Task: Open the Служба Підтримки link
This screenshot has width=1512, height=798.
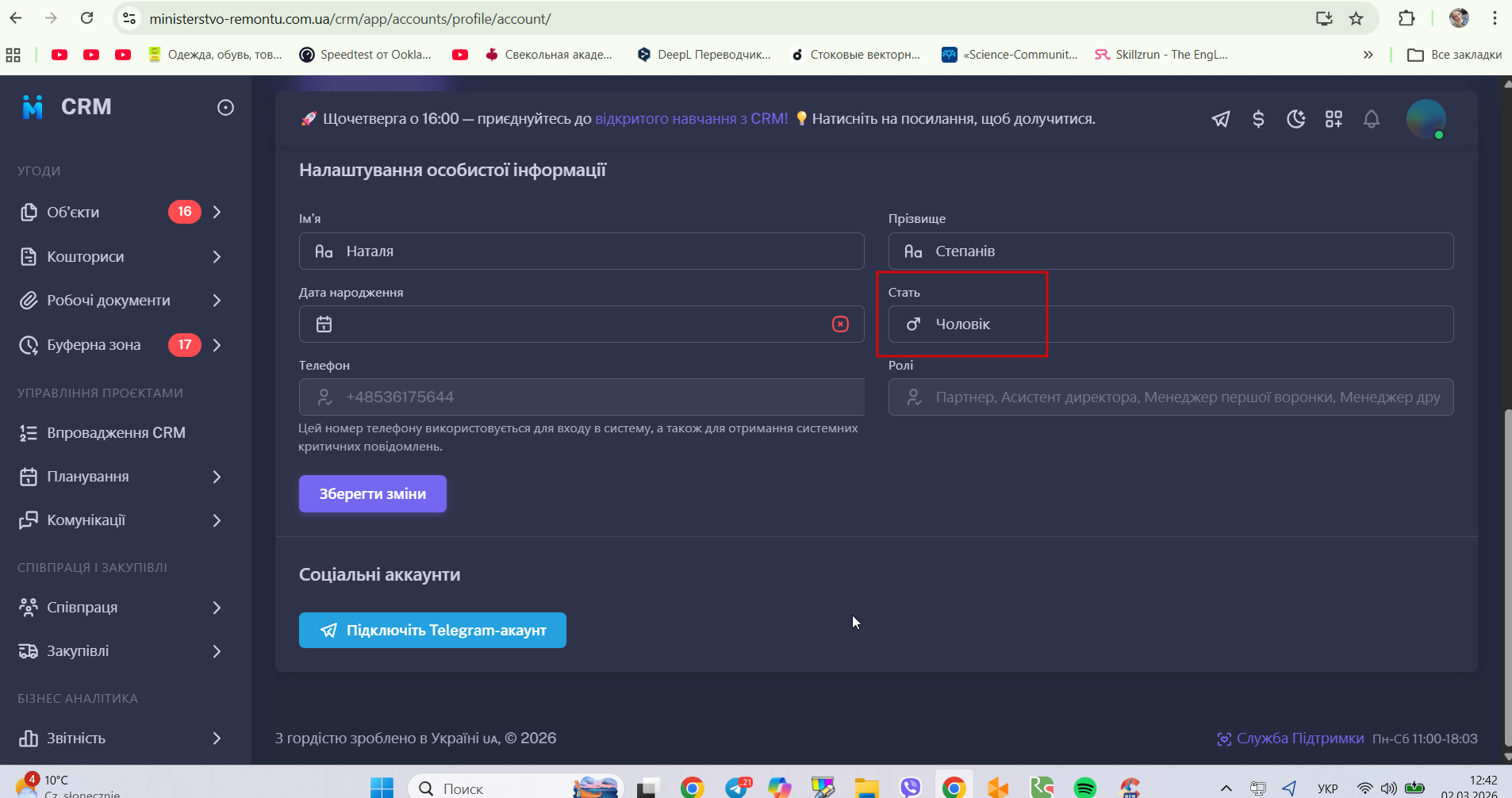Action: click(x=1291, y=739)
